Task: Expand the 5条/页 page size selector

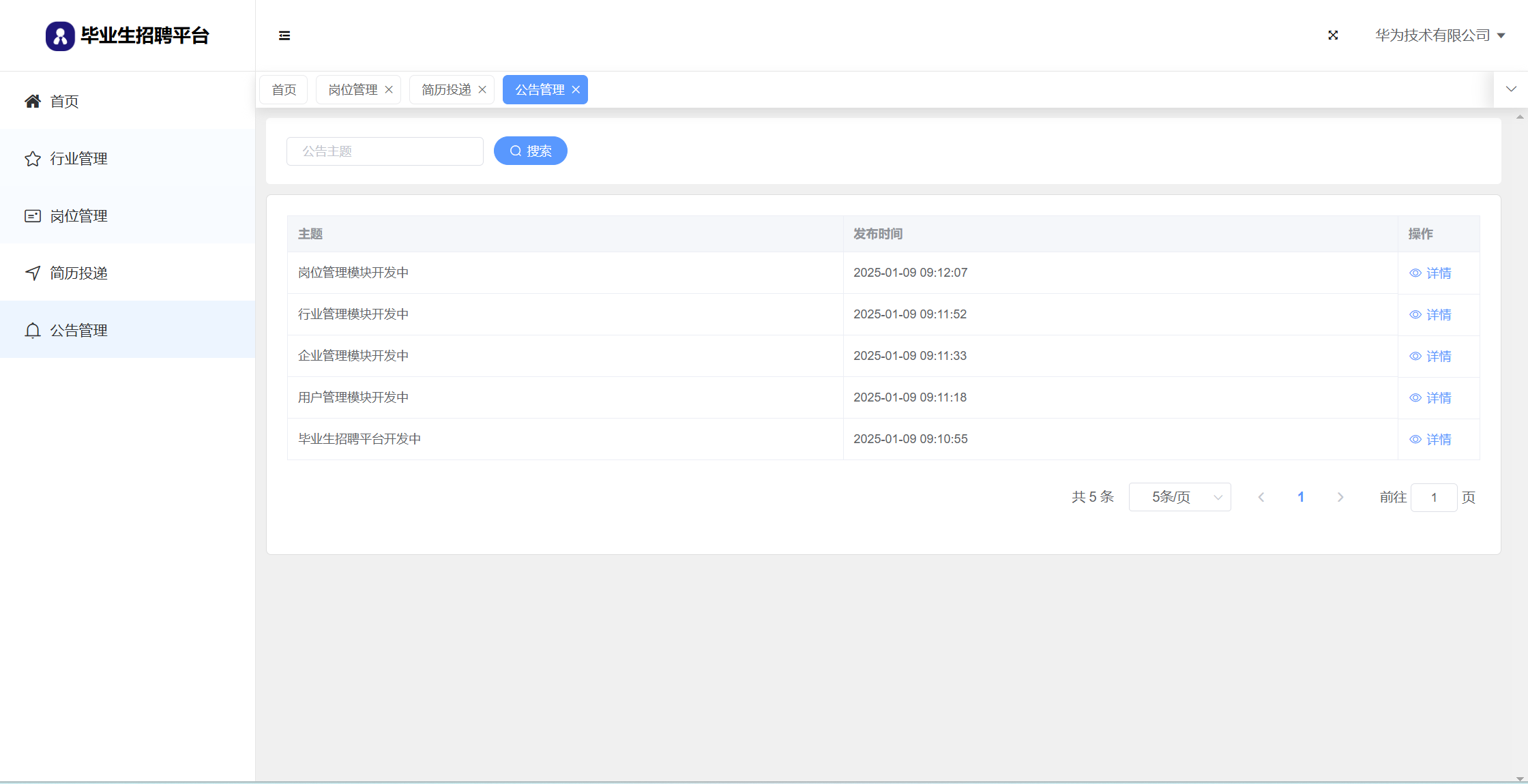Action: point(1179,497)
